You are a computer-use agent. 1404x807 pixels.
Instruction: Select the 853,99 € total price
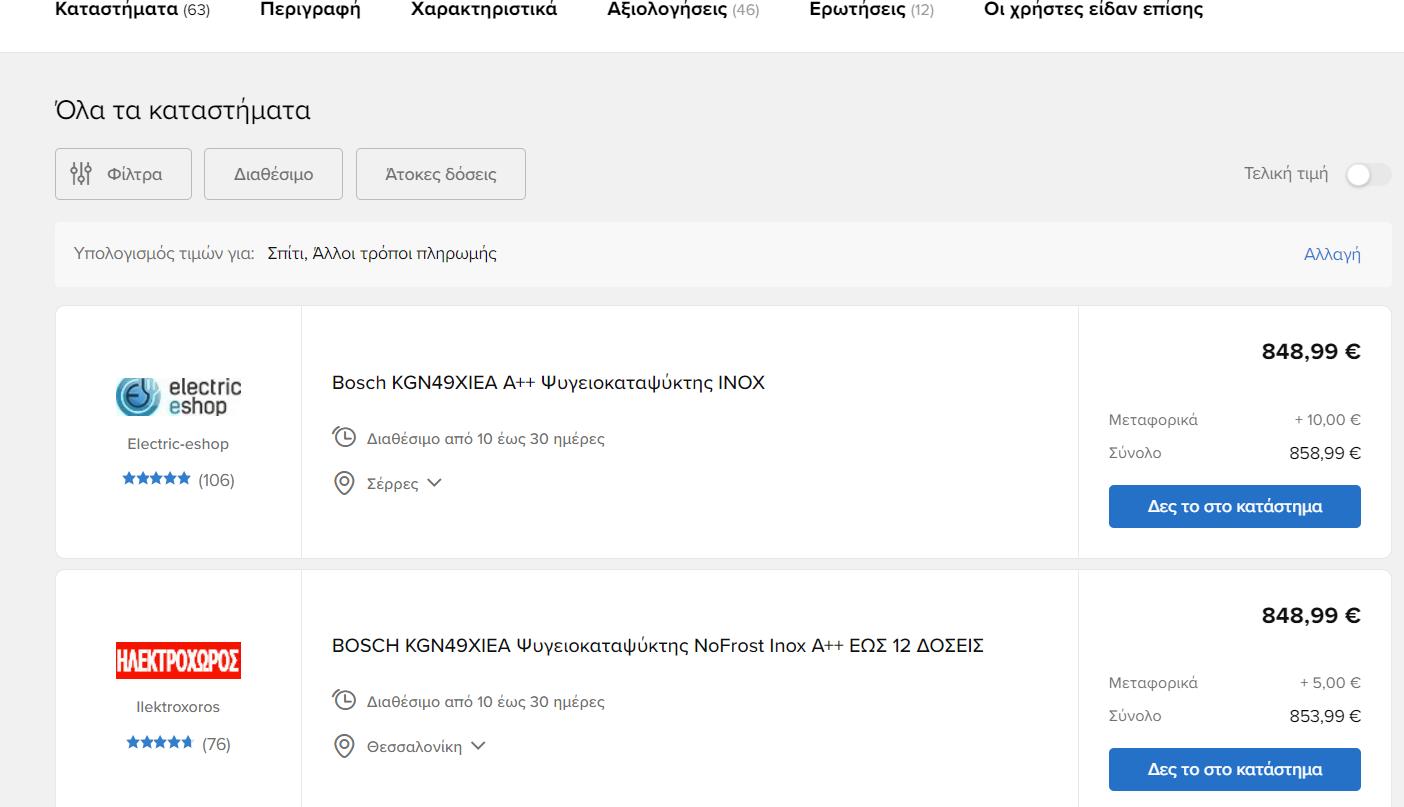click(x=1325, y=716)
